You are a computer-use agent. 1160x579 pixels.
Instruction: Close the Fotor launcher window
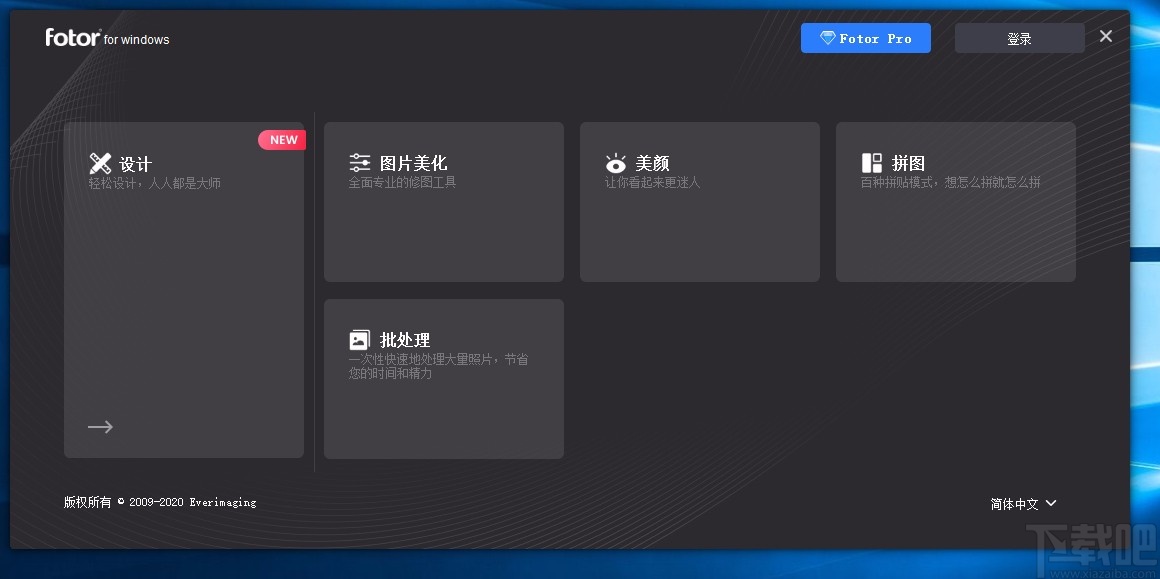point(1105,35)
